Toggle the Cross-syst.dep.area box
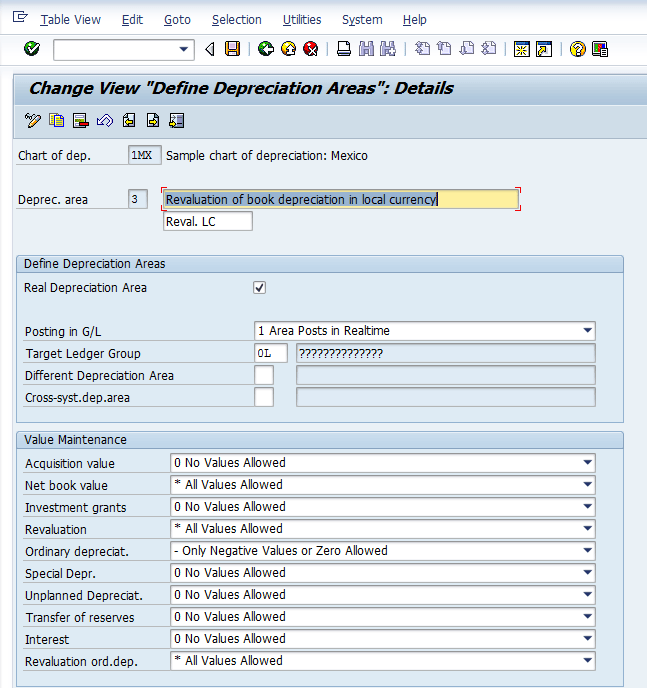Image resolution: width=647 pixels, height=688 pixels. point(264,397)
